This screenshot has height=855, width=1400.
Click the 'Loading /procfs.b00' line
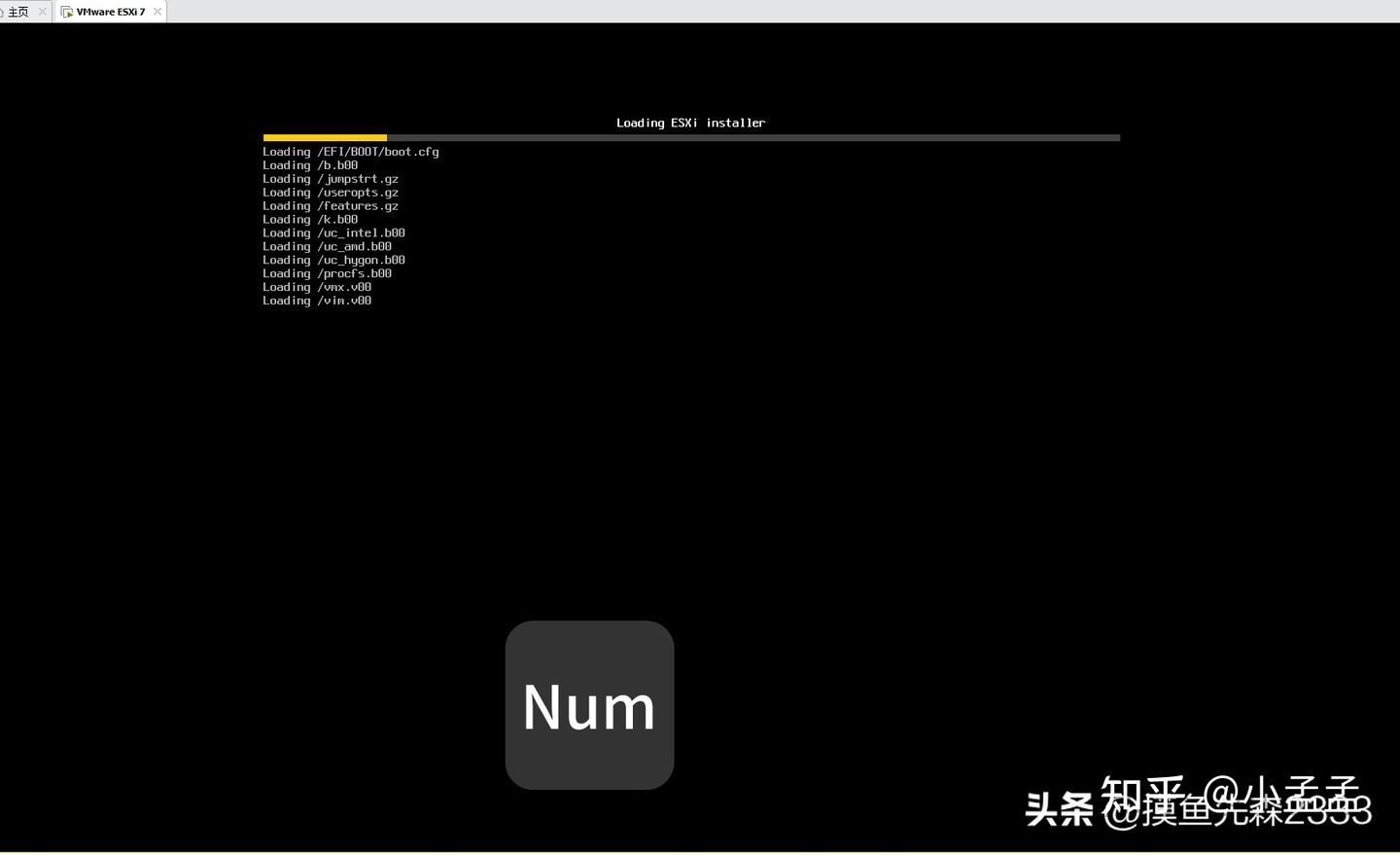327,274
